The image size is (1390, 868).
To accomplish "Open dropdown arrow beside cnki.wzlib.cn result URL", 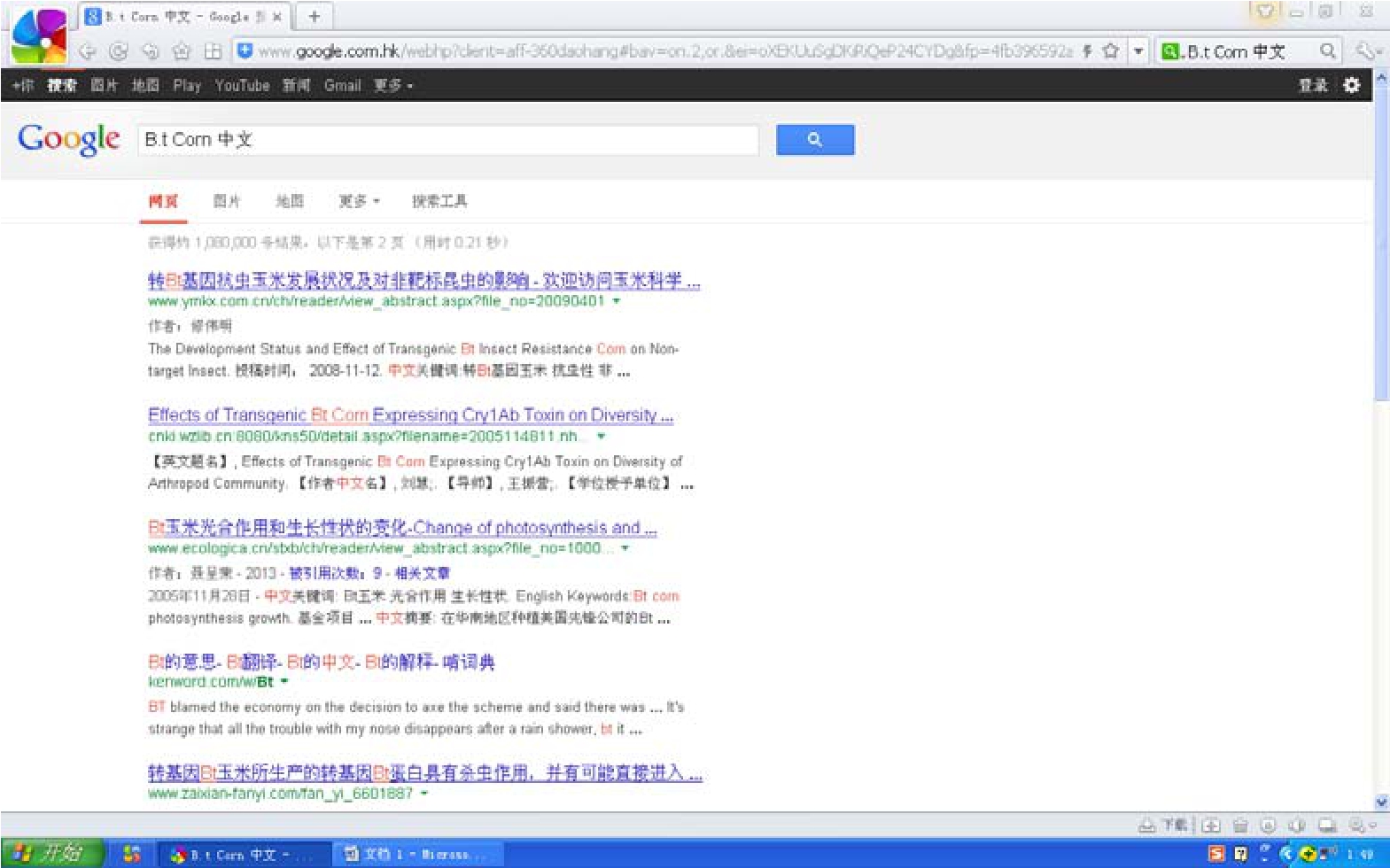I will pyautogui.click(x=602, y=437).
